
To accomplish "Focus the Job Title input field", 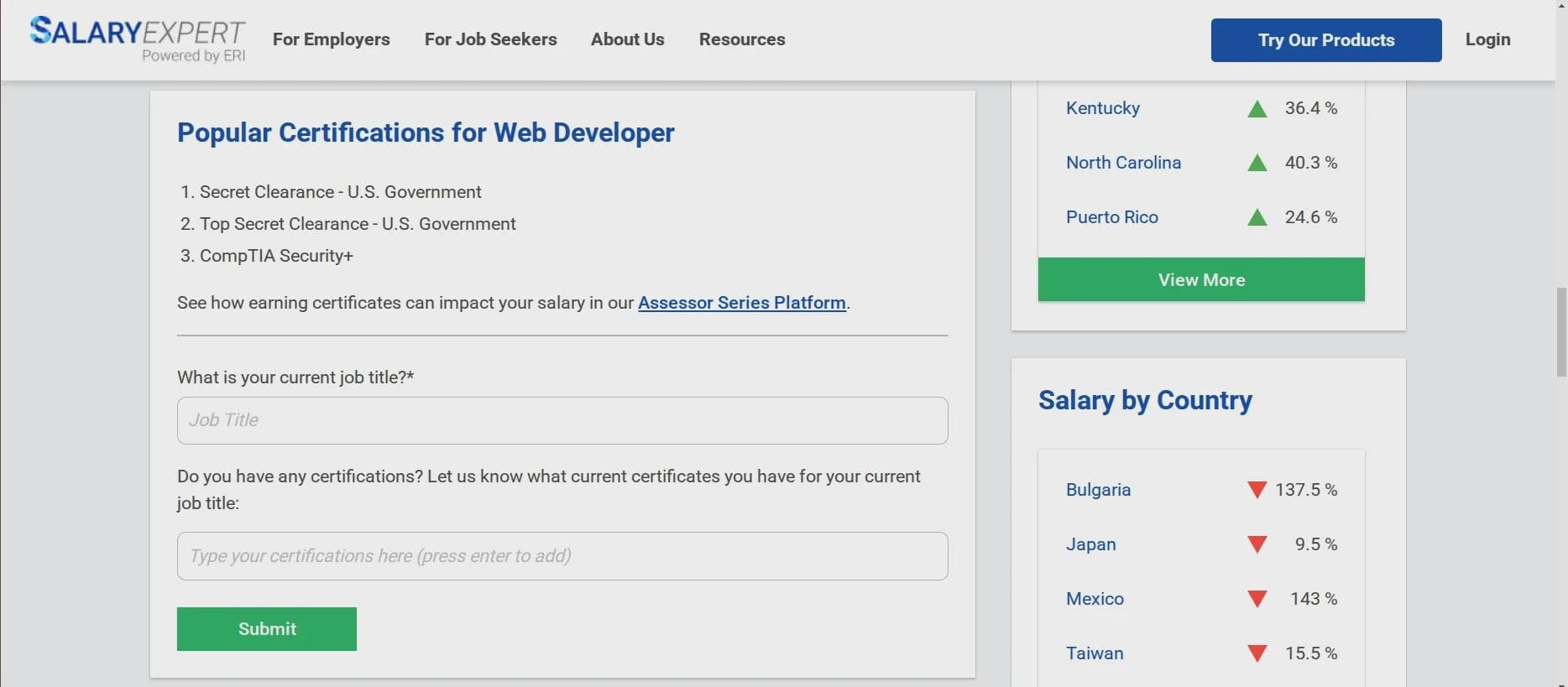I will coord(562,420).
